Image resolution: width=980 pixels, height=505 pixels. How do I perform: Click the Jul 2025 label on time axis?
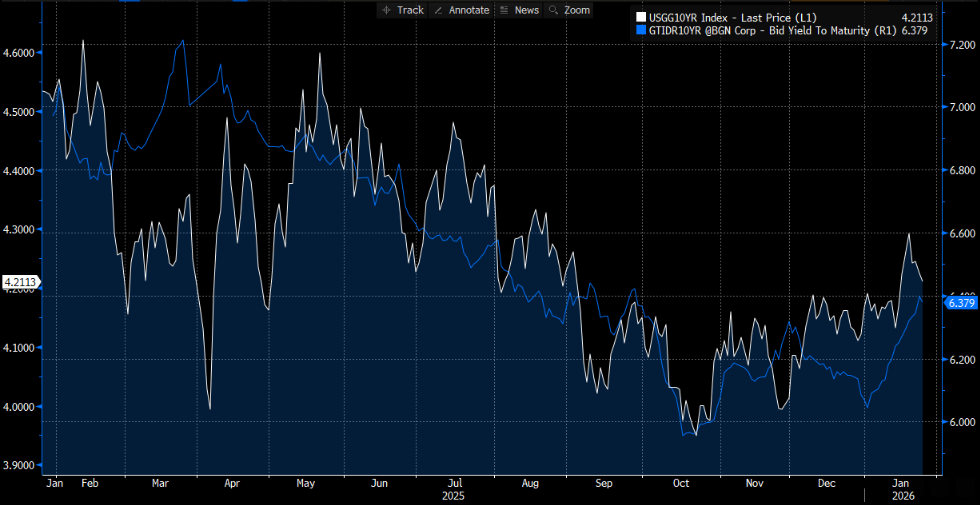tap(454, 483)
